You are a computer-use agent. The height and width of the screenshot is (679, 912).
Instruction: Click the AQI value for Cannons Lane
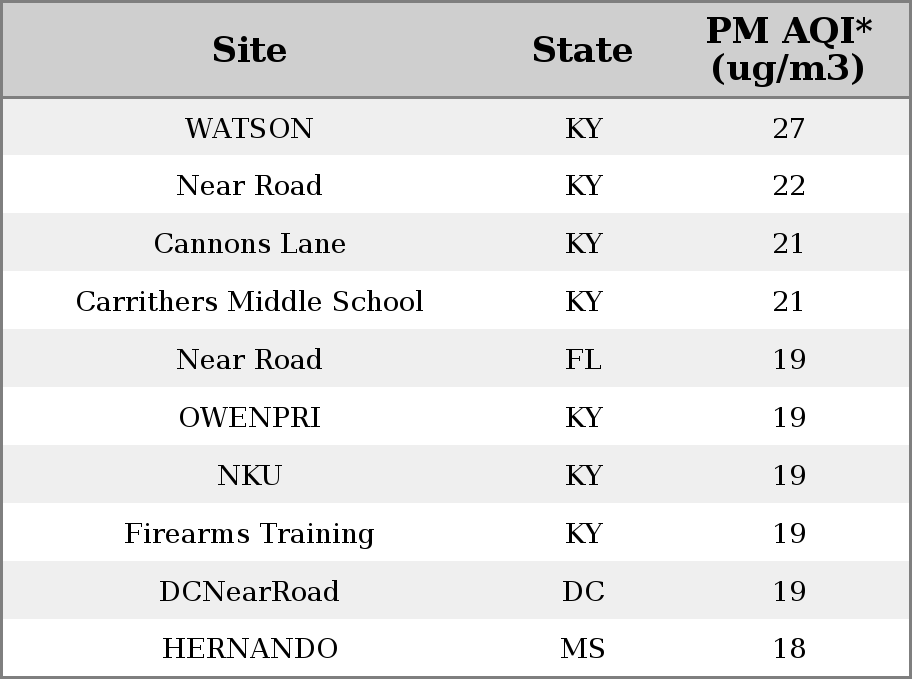pyautogui.click(x=788, y=243)
